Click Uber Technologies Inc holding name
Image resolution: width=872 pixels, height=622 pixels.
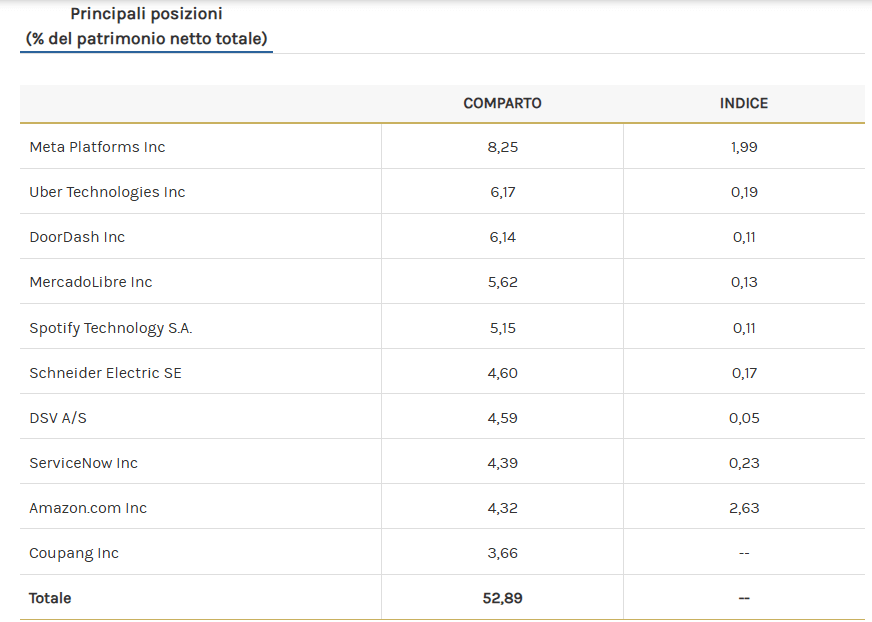pyautogui.click(x=107, y=192)
